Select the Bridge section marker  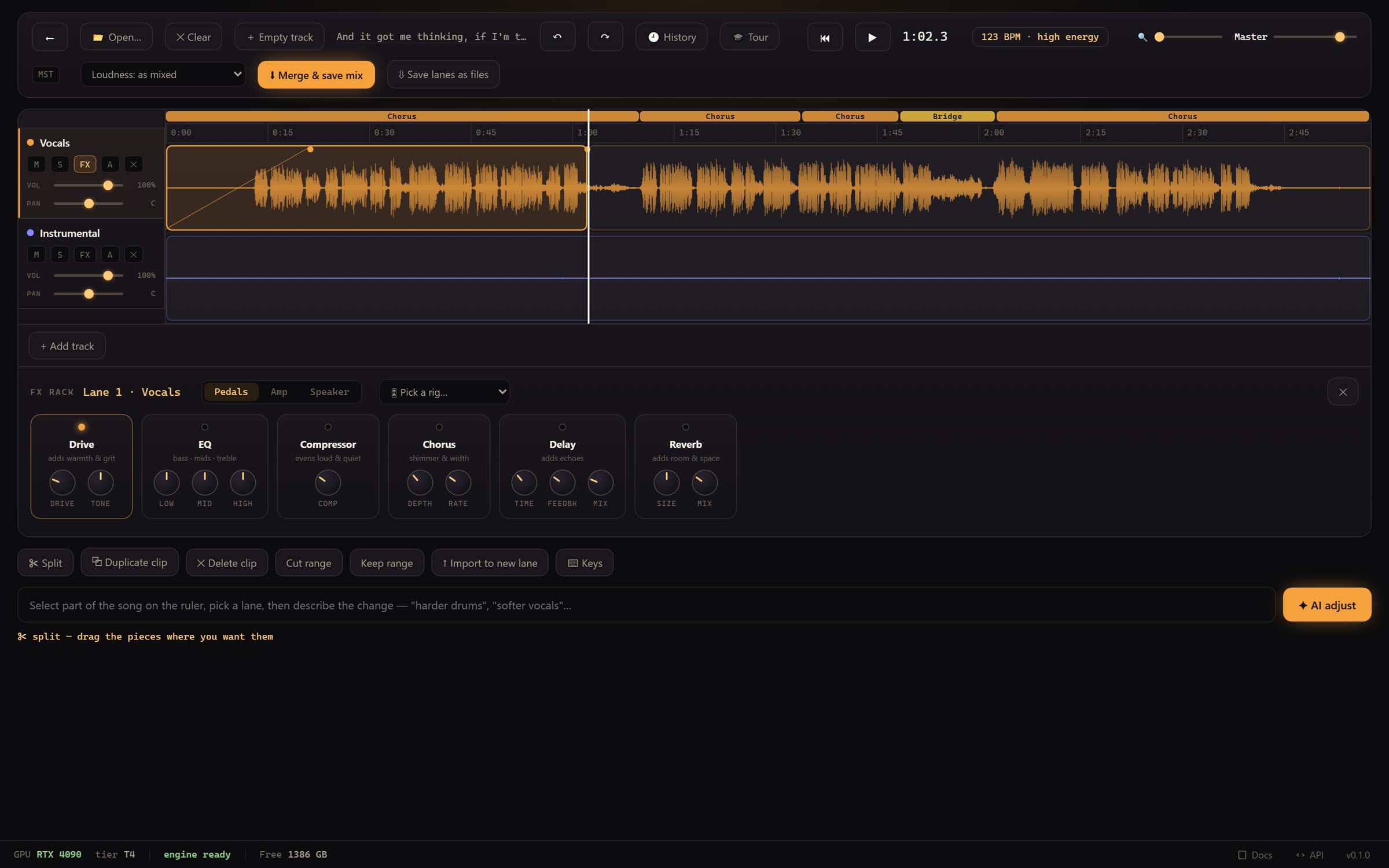click(x=947, y=116)
